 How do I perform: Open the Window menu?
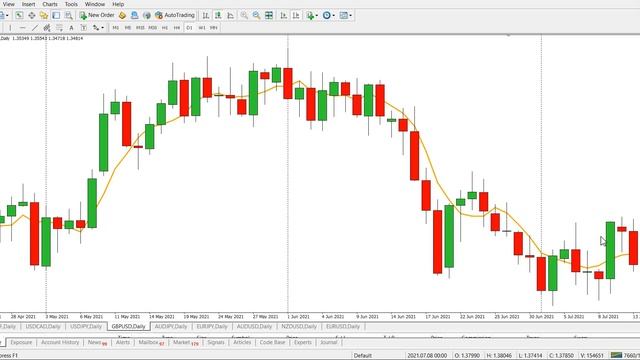pos(95,4)
